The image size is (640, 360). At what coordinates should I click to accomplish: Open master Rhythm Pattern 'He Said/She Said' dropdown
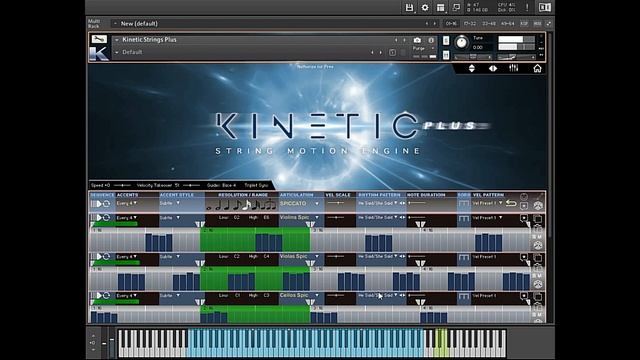coord(378,203)
